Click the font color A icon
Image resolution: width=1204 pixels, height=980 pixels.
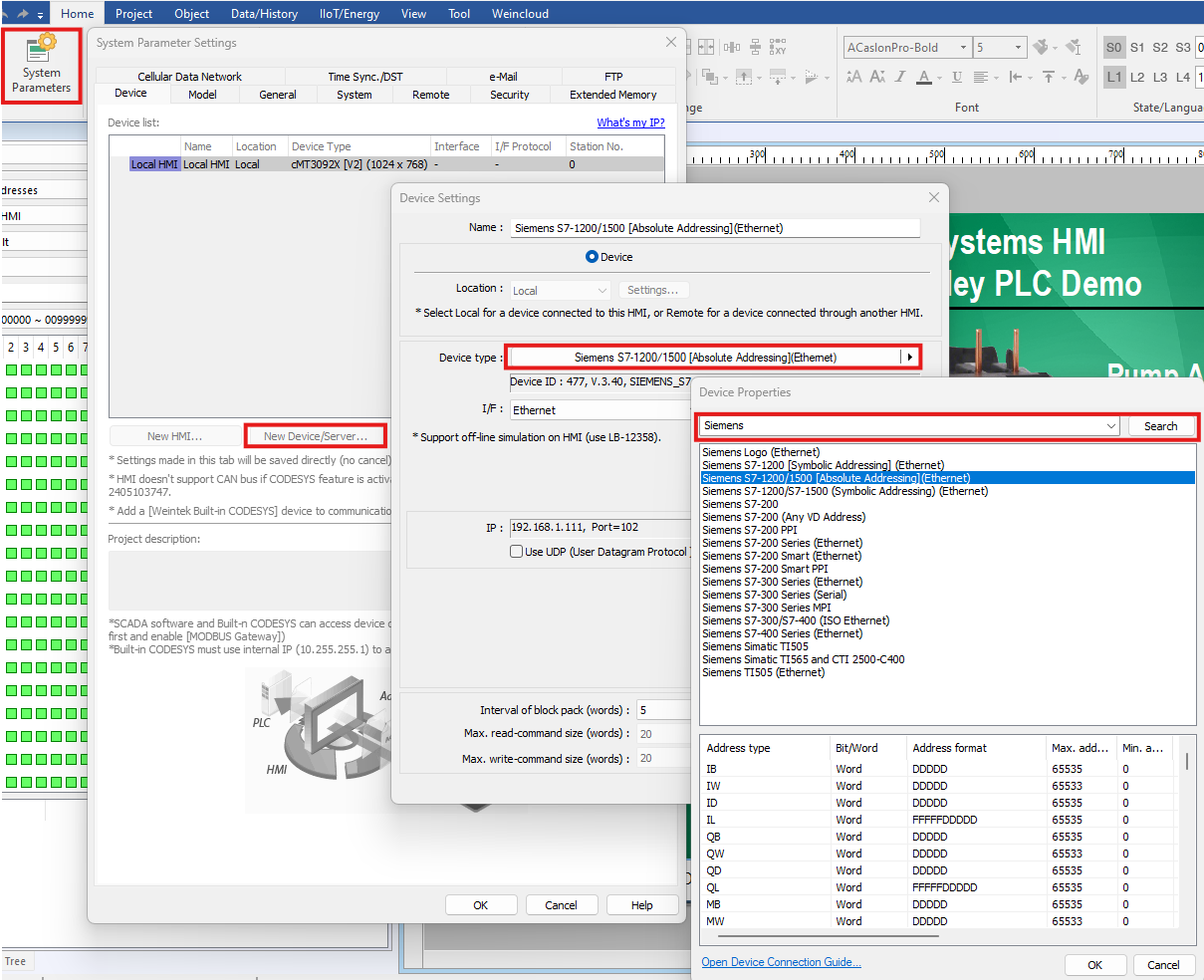coord(924,77)
